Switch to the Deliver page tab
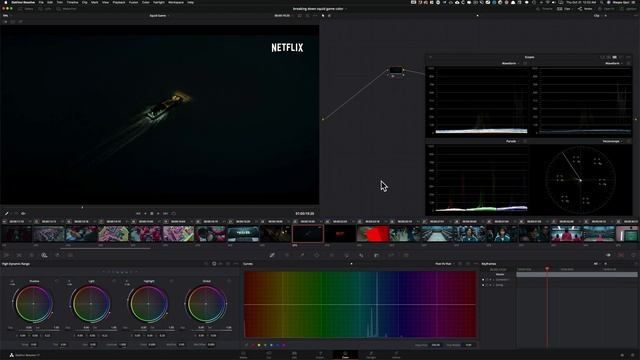Viewport: 640px width, 360px height. pyautogui.click(x=396, y=355)
